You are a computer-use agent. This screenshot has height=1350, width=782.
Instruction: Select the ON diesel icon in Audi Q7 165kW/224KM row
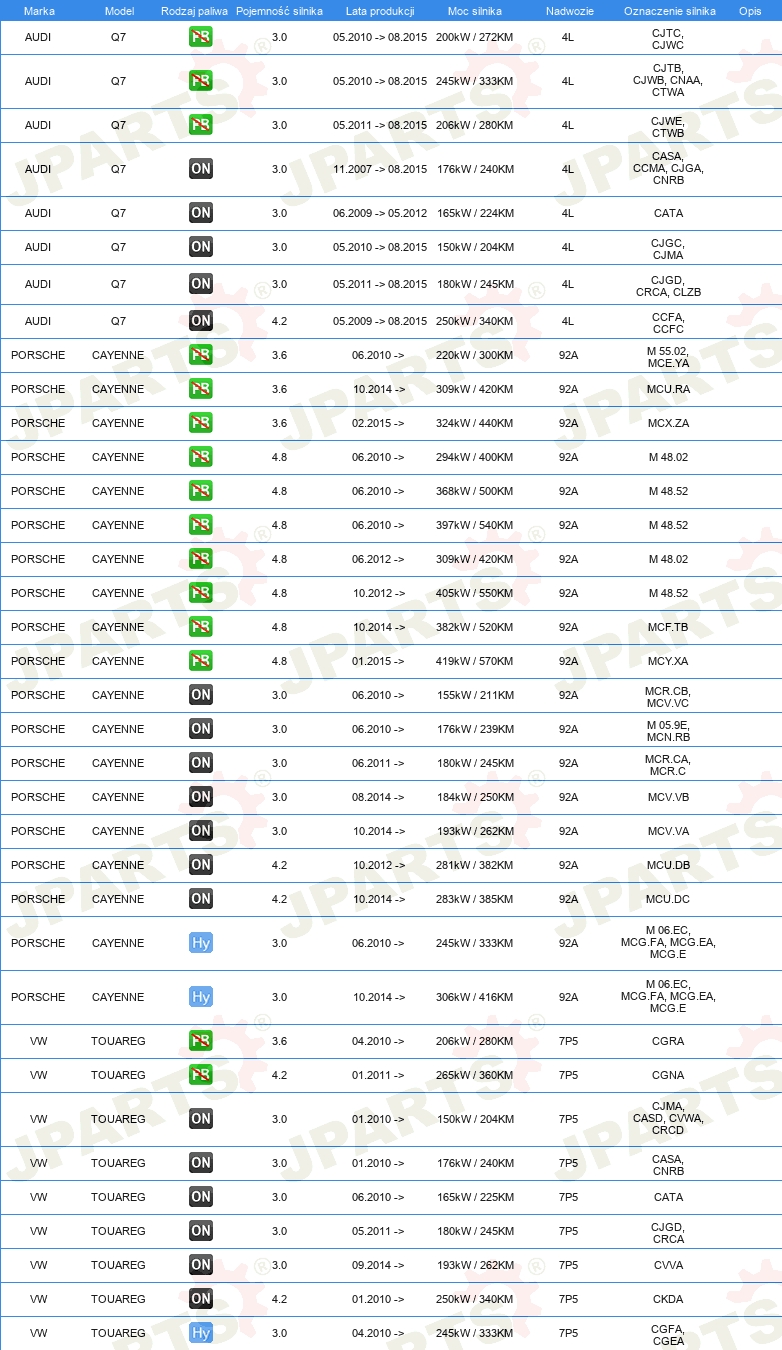tap(201, 213)
